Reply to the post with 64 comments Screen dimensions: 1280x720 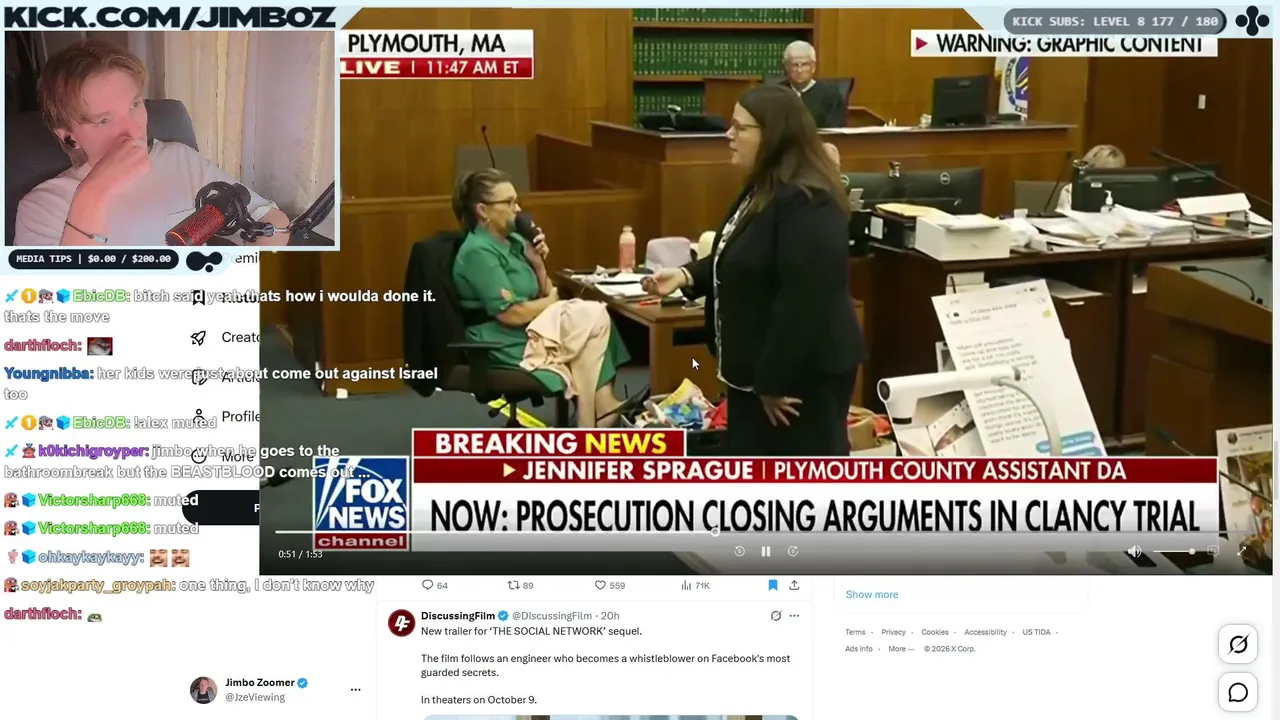(435, 585)
